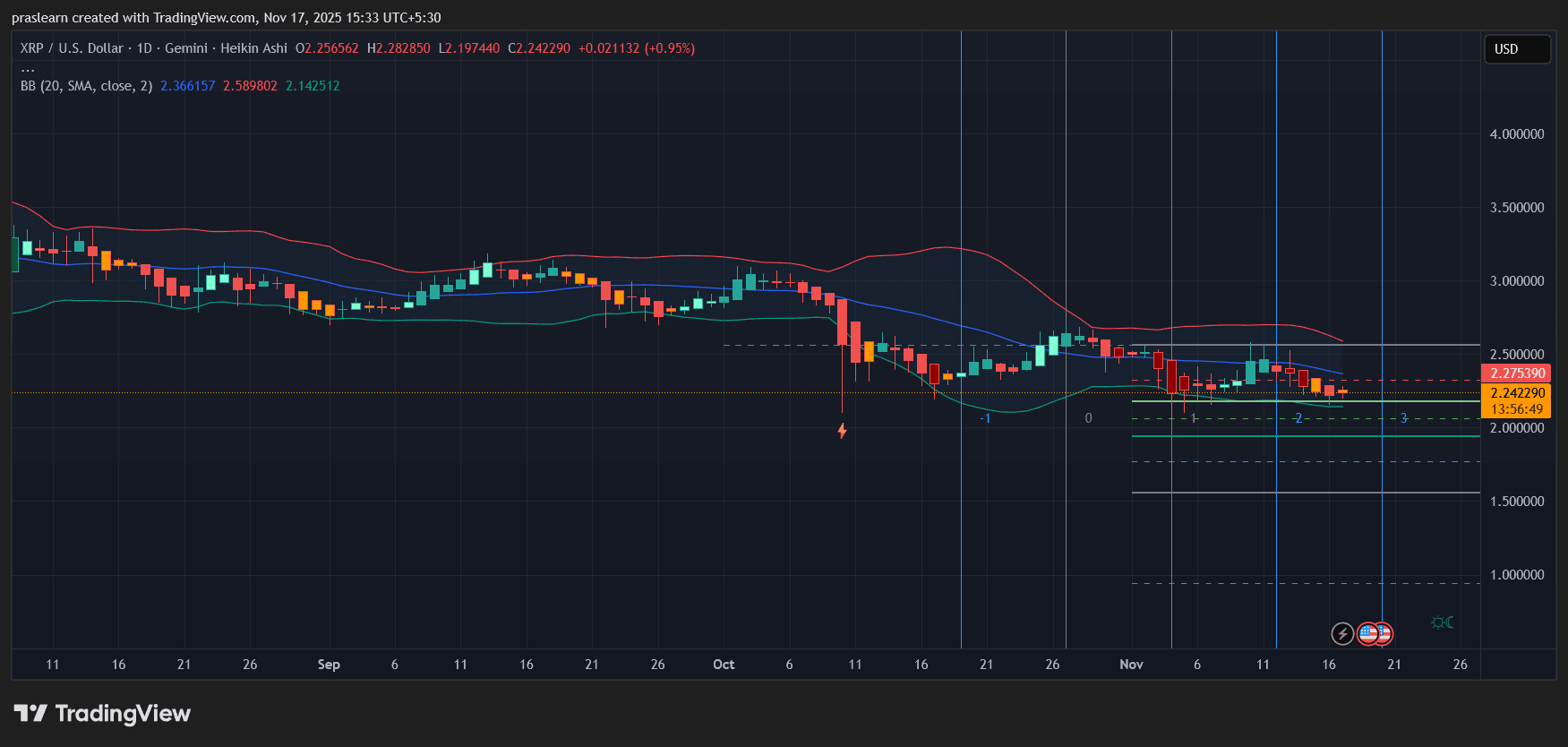Click the red lightning marker below the October candle
The image size is (1568, 747).
coord(842,431)
